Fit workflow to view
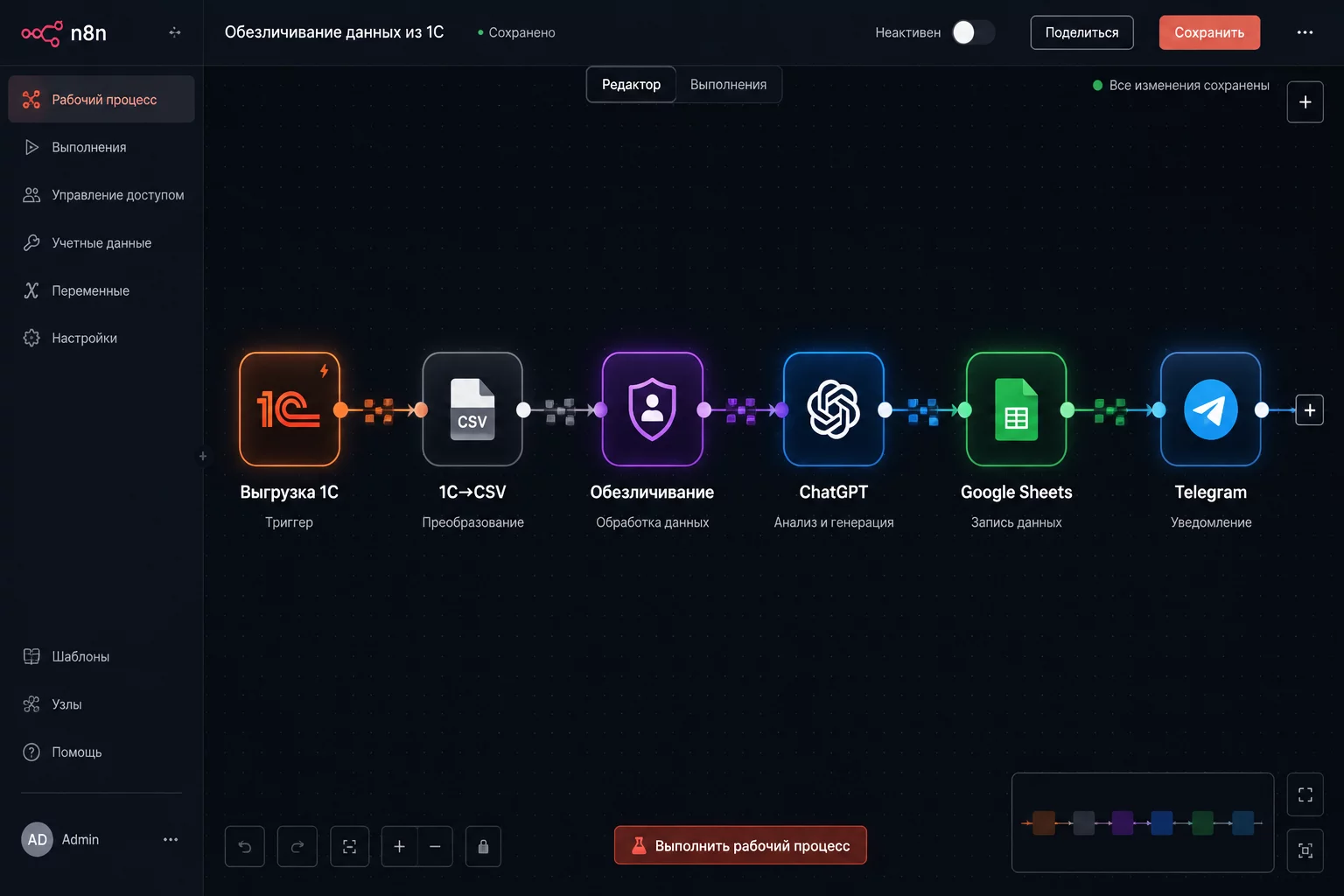 [350, 846]
